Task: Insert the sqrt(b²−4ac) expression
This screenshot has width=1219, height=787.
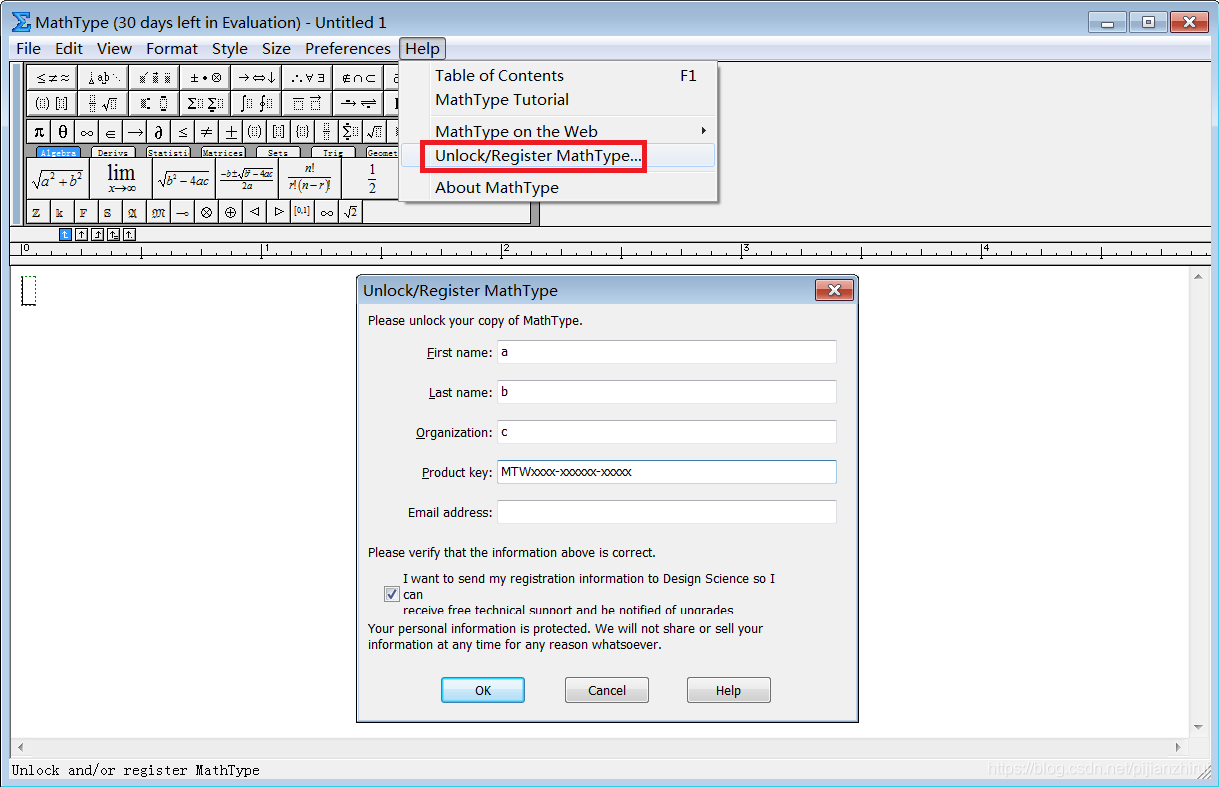Action: click(x=184, y=179)
